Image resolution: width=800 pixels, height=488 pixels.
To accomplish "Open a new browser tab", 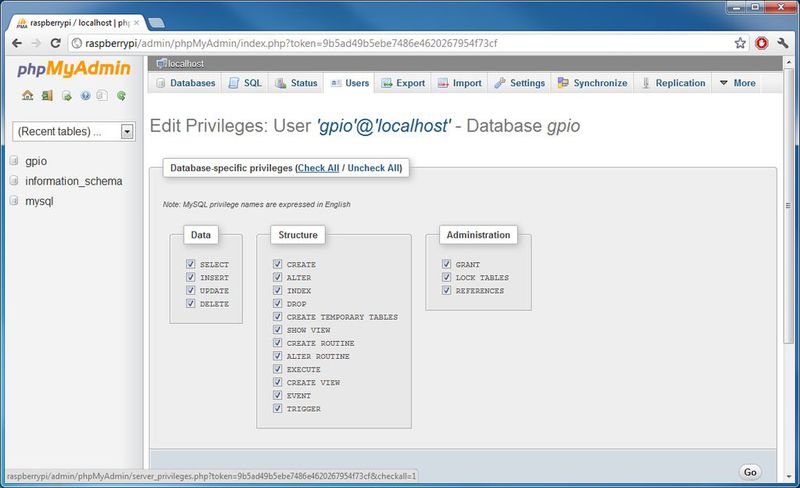I will [x=156, y=22].
